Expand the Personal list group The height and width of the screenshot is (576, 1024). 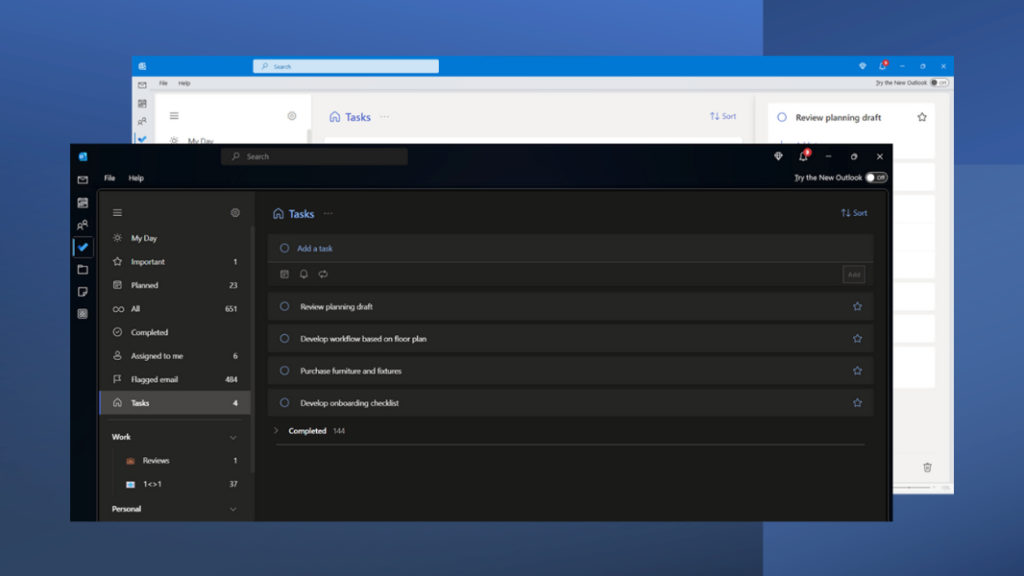click(x=233, y=508)
